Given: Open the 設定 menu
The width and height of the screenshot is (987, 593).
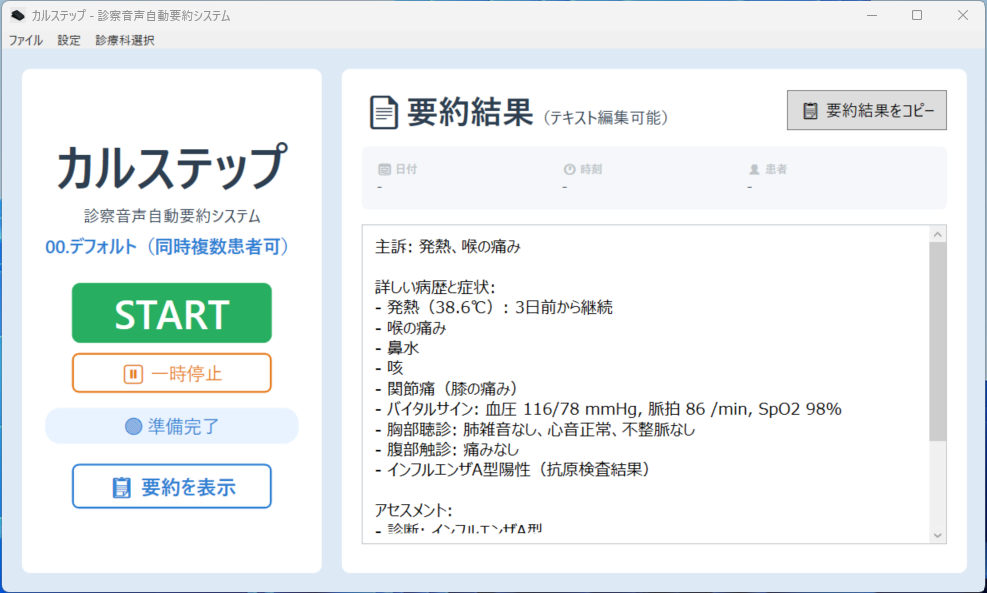Looking at the screenshot, I should pos(69,41).
